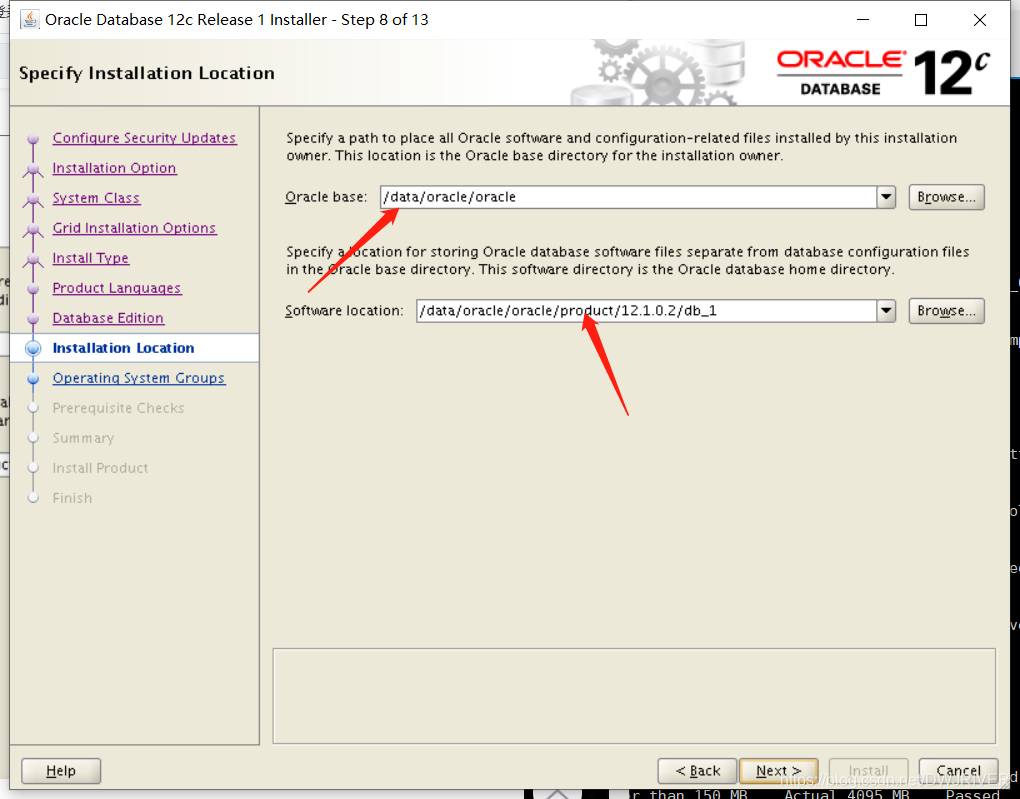Click the 'Specify Installation Location' heading
This screenshot has height=799, width=1020.
tap(147, 74)
